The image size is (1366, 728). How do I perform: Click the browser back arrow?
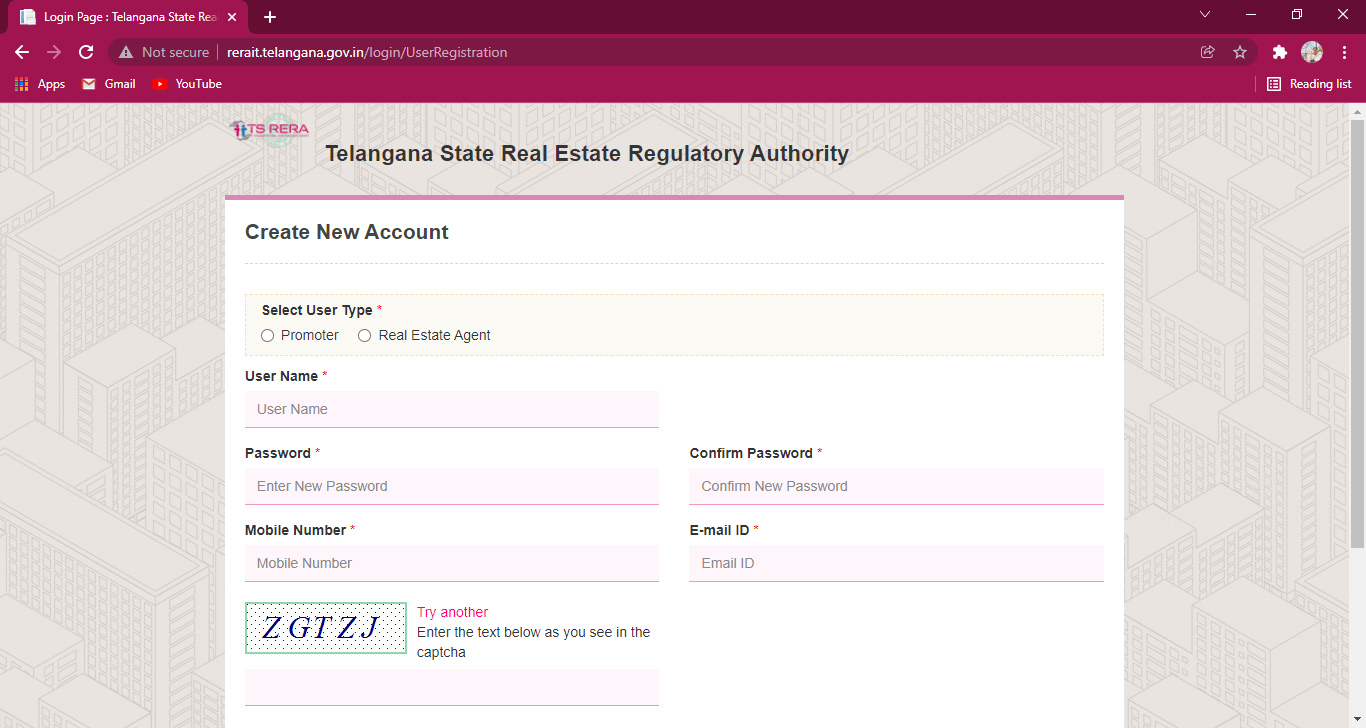point(22,52)
